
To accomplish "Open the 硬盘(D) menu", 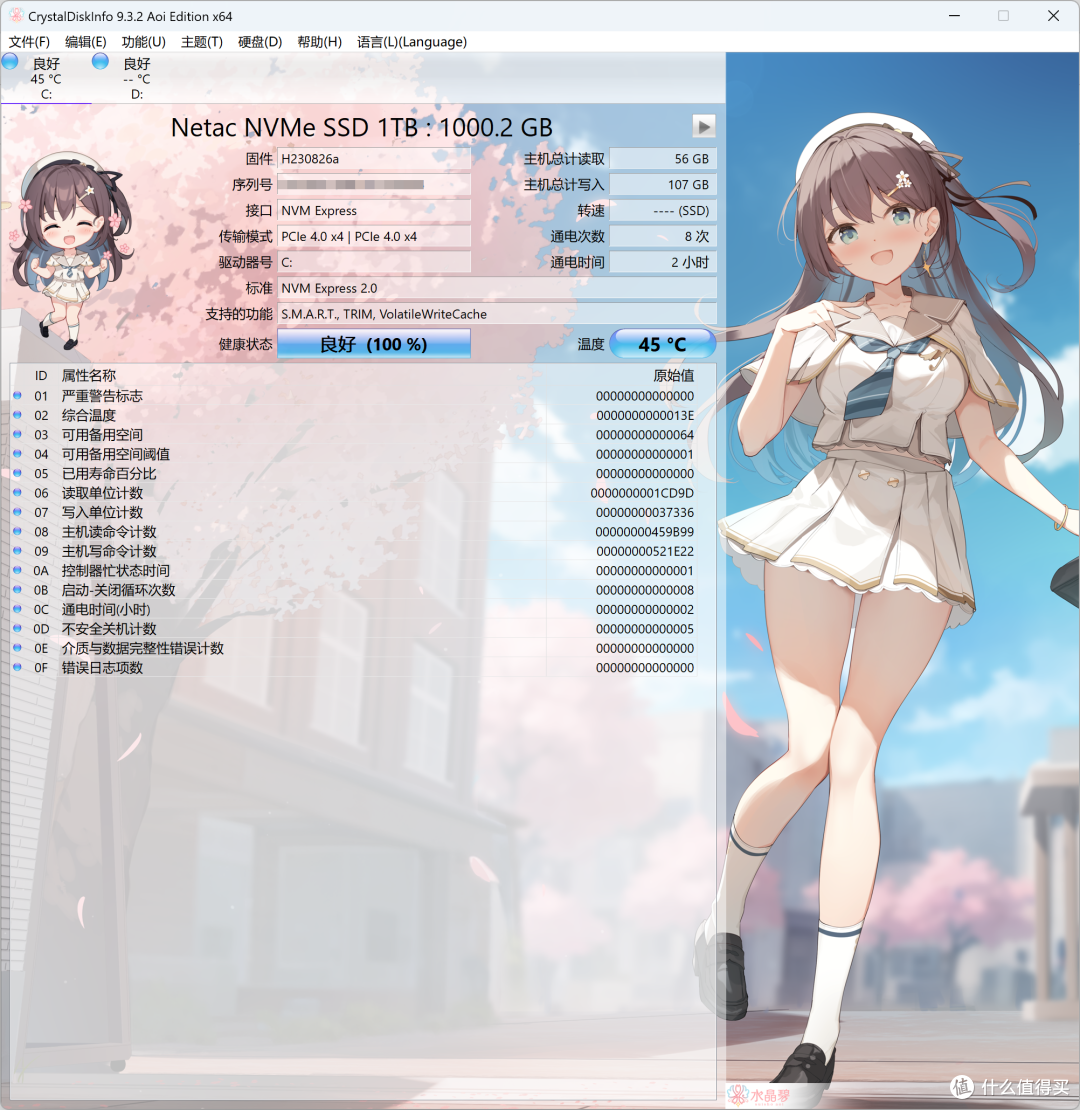I will [260, 42].
